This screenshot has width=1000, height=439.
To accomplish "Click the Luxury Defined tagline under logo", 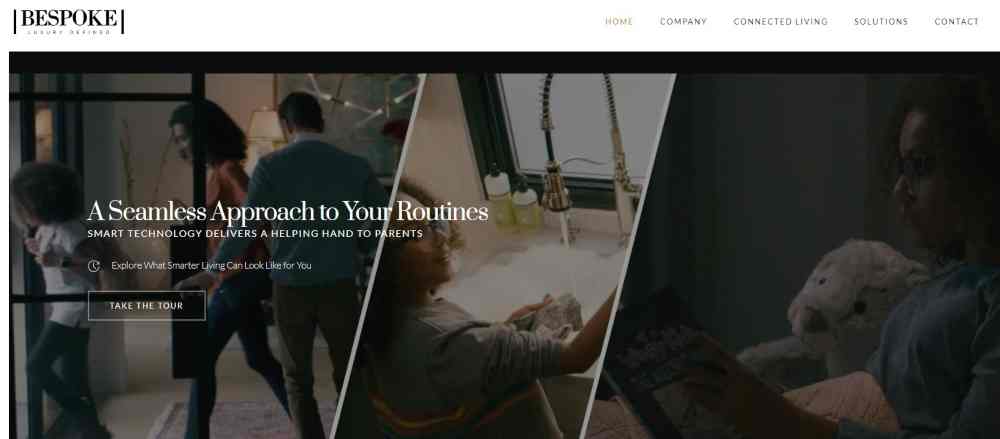I will pyautogui.click(x=69, y=32).
